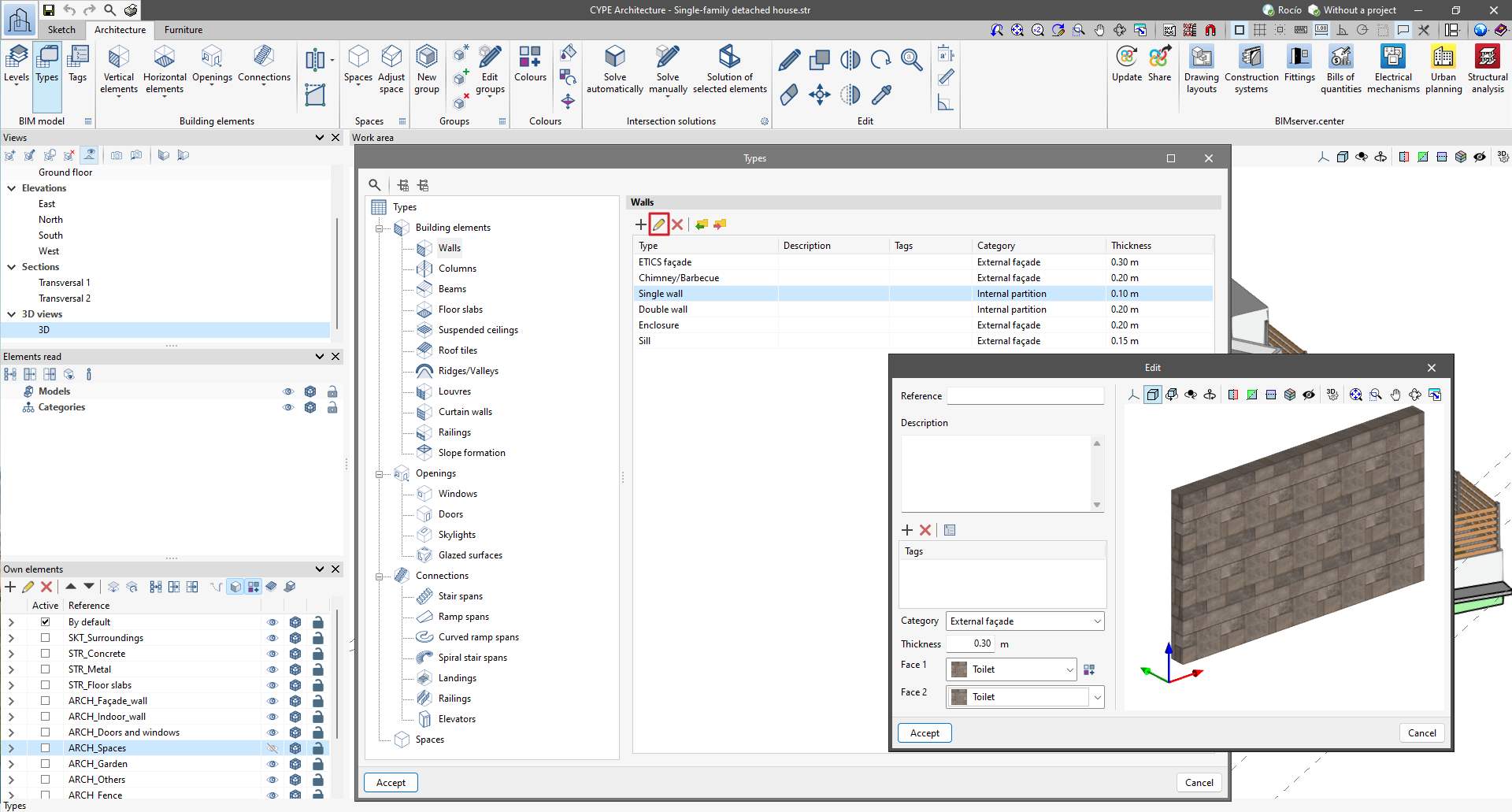Click the pencil edit icon above Walls table
Screen dimensions: 1512x812
click(x=659, y=224)
